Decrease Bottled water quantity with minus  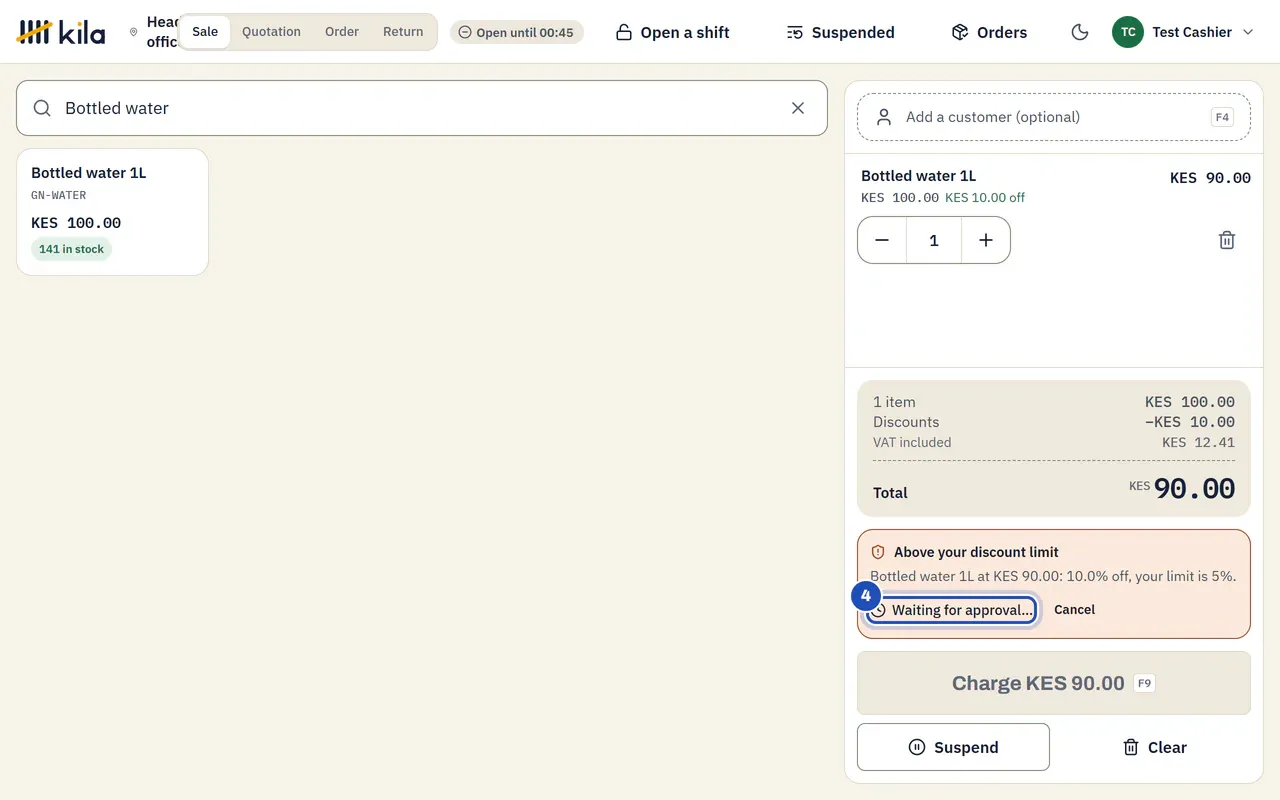[x=882, y=240]
